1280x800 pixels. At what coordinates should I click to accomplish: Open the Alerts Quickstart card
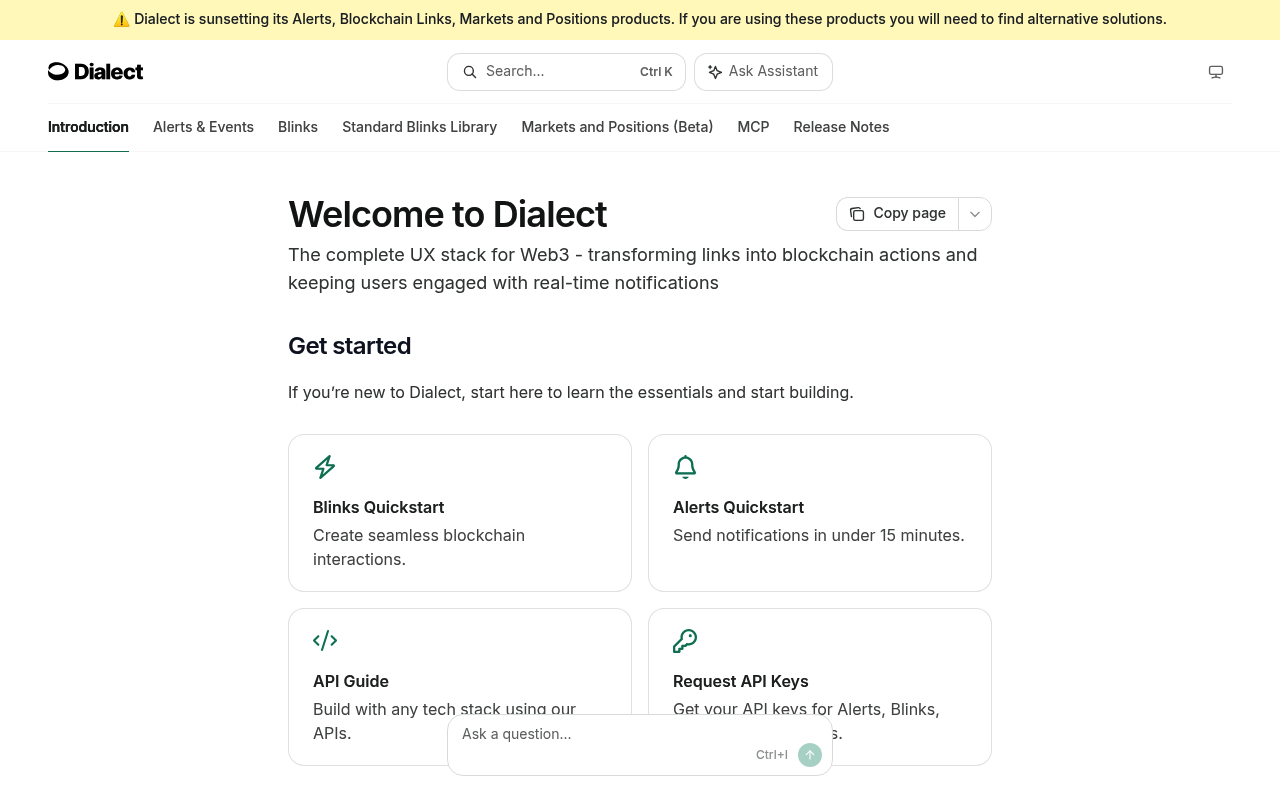click(x=820, y=513)
